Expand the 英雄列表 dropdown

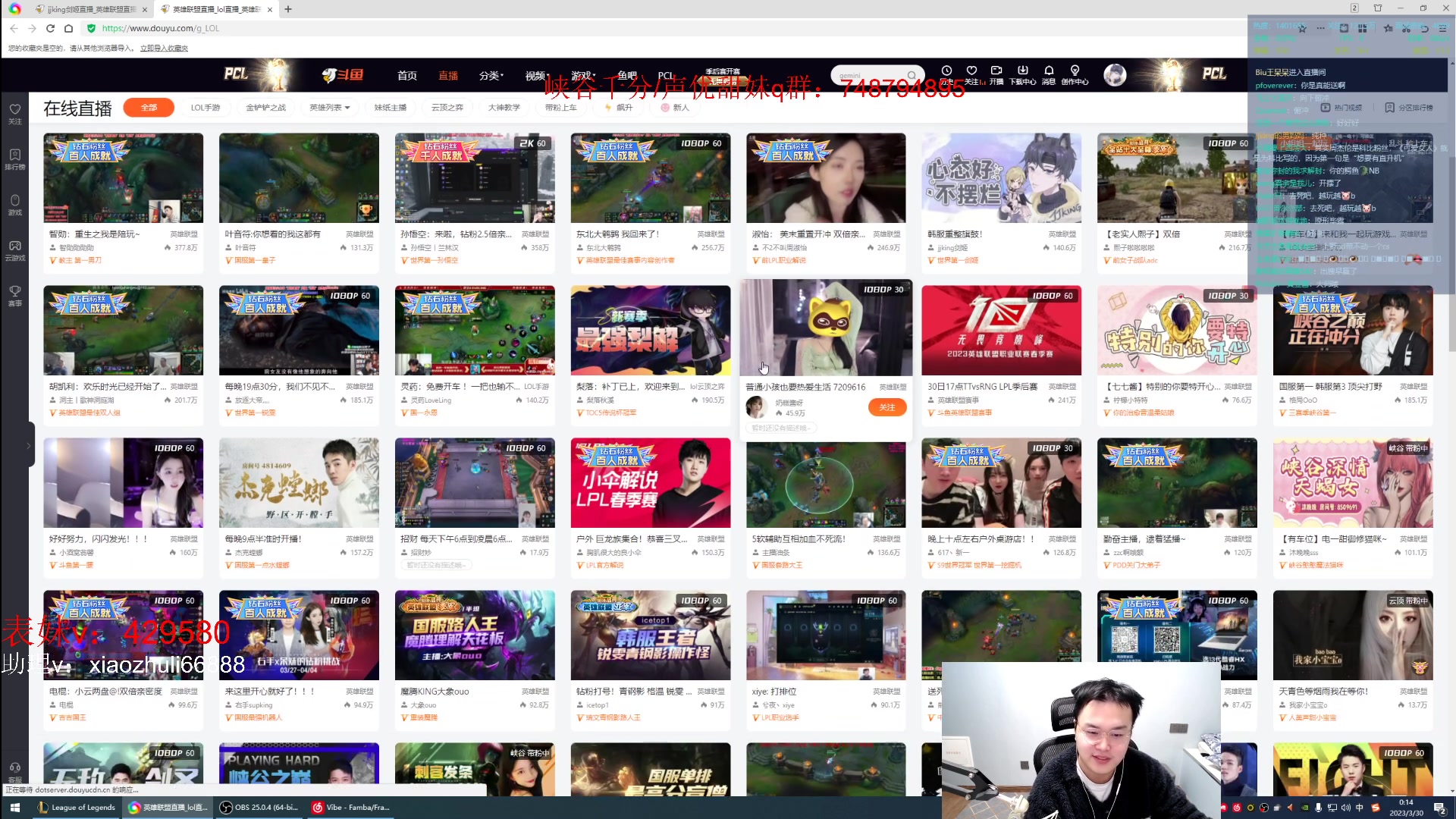pyautogui.click(x=329, y=108)
